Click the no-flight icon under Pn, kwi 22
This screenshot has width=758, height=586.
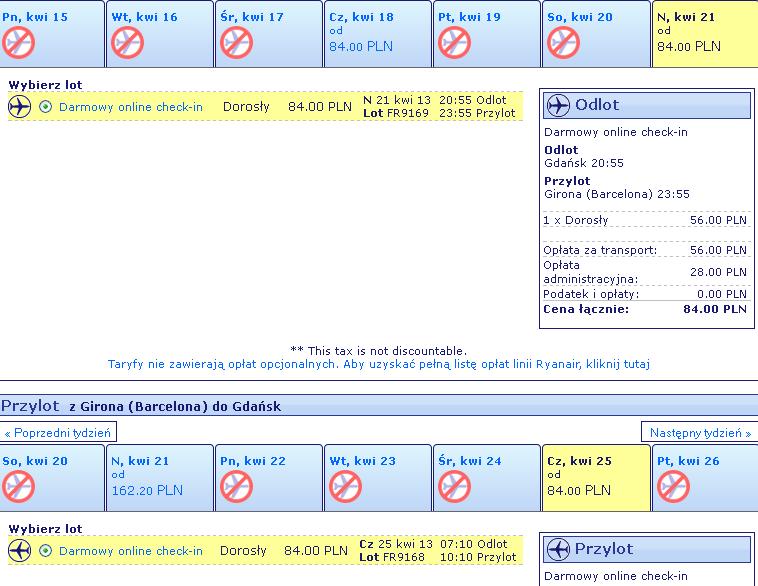pyautogui.click(x=236, y=486)
